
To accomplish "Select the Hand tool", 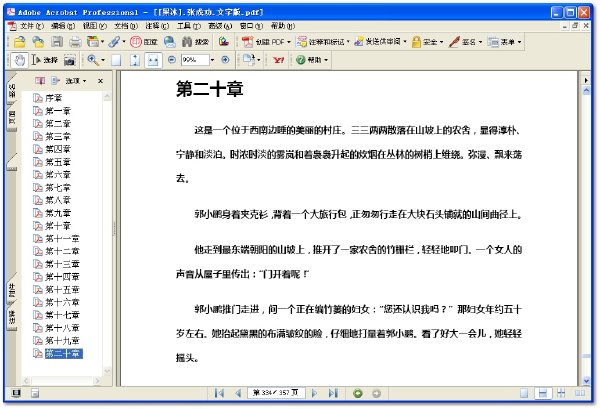I will (x=19, y=60).
